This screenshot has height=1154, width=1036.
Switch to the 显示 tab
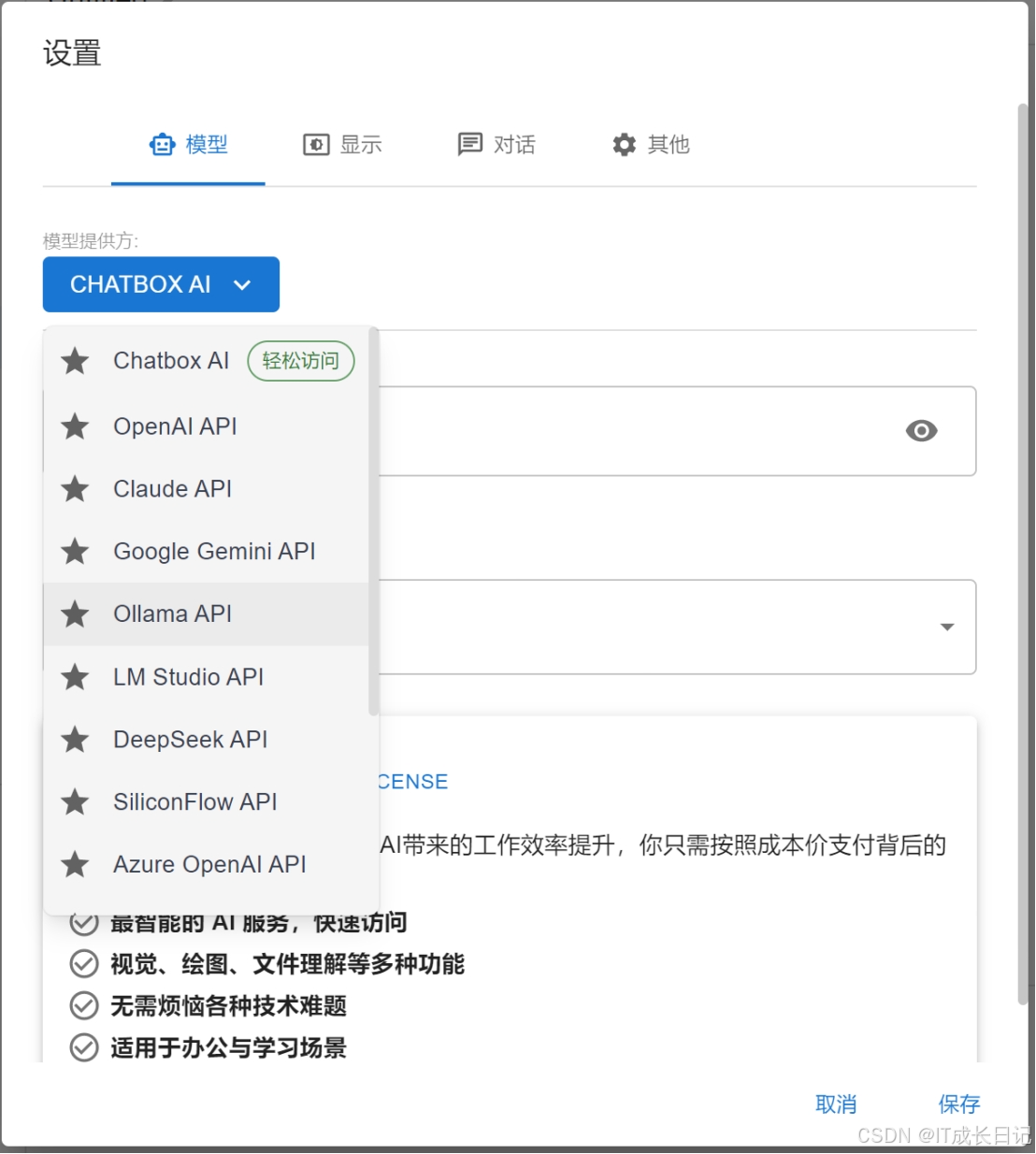(x=342, y=145)
